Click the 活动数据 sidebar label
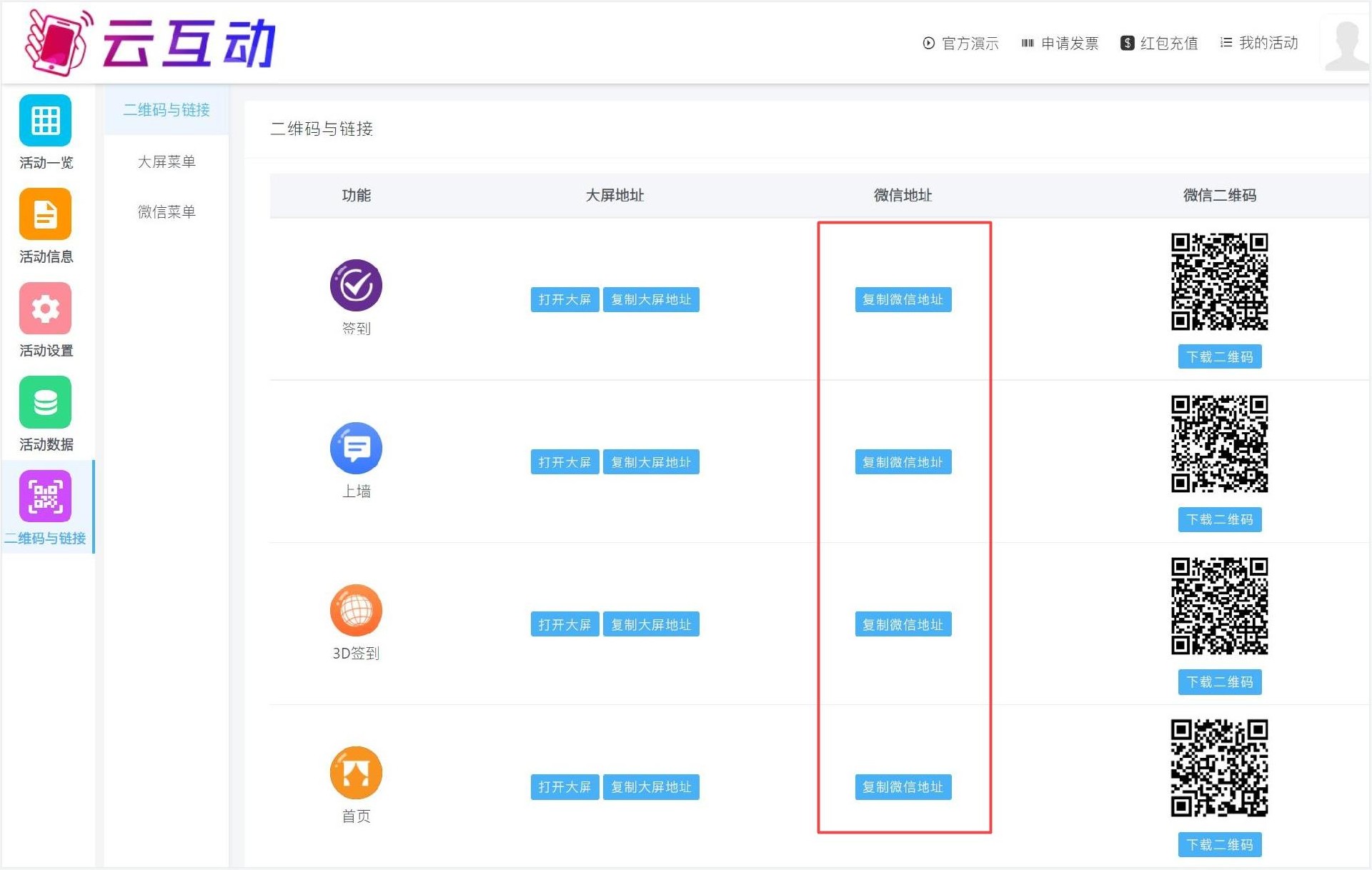Screen dimensions: 1372x870 tap(46, 444)
